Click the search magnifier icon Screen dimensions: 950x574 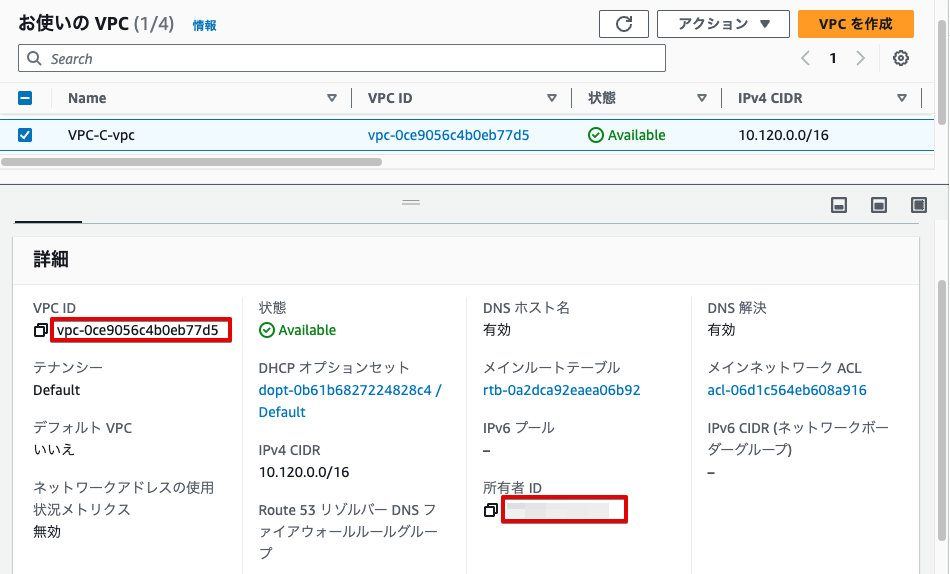(x=35, y=58)
